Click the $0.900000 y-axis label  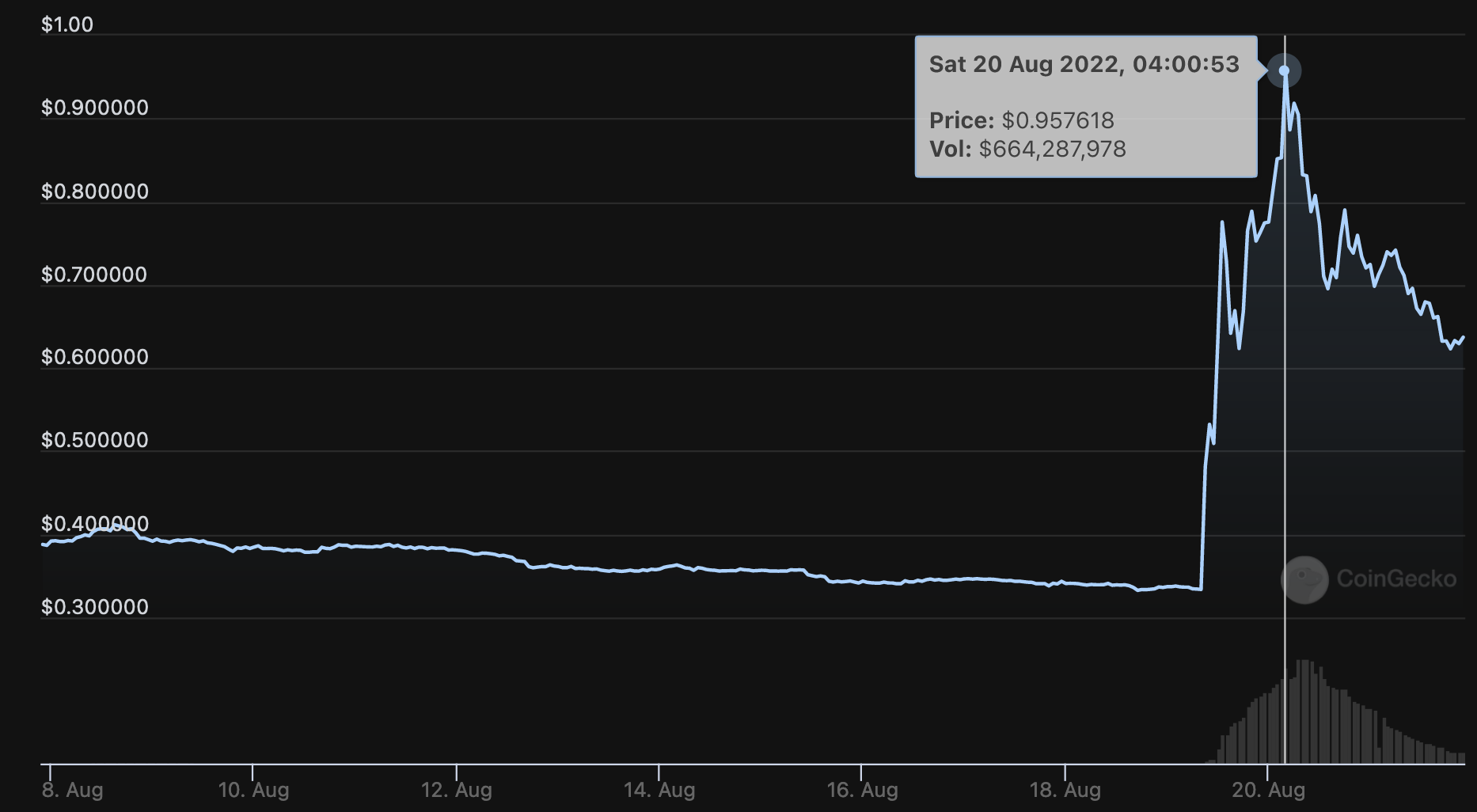pos(95,108)
